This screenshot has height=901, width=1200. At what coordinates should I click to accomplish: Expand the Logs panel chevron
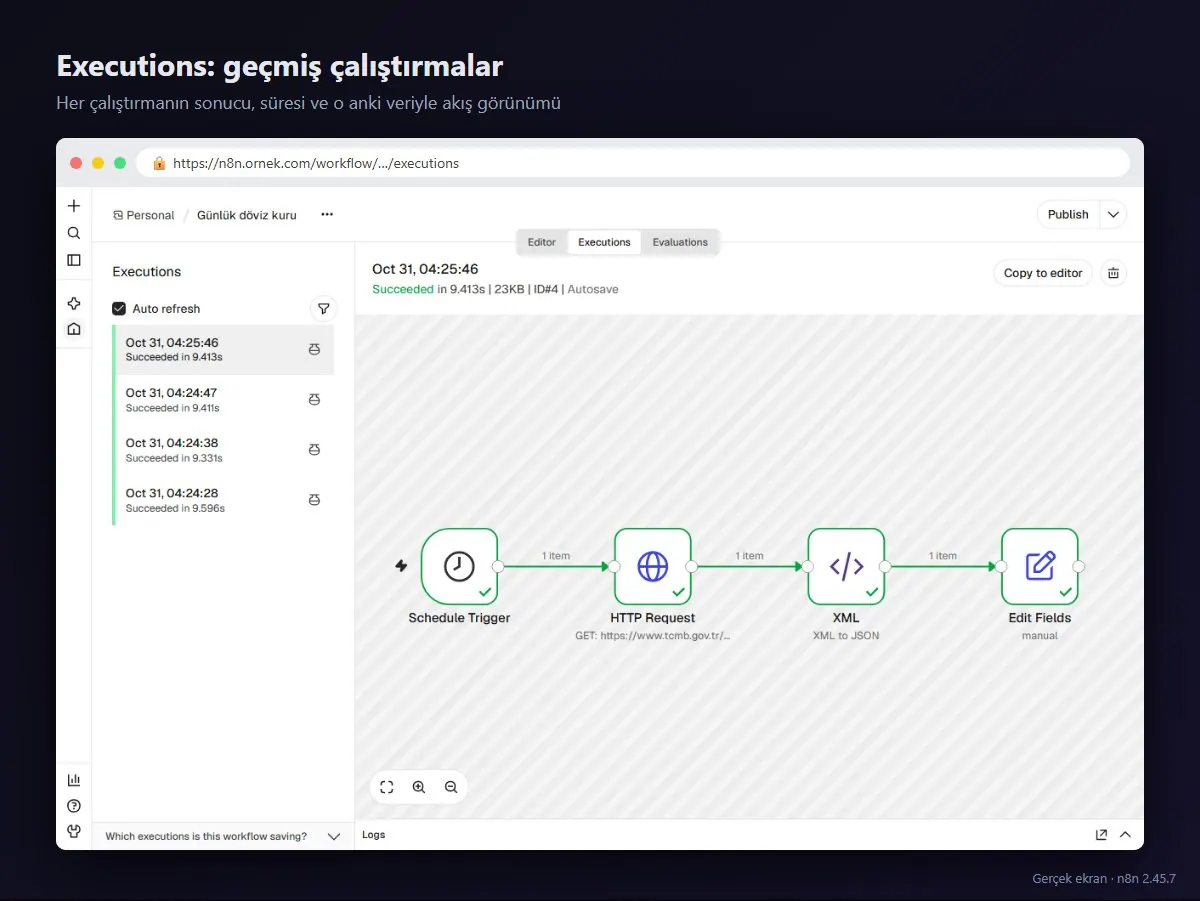point(1125,834)
